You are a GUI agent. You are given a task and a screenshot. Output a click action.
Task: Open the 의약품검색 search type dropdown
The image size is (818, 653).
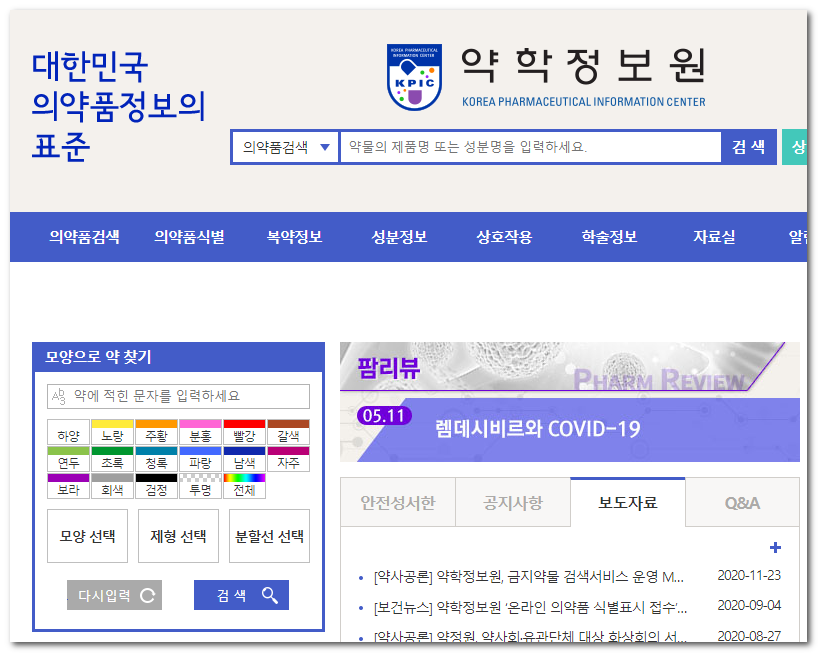[285, 147]
